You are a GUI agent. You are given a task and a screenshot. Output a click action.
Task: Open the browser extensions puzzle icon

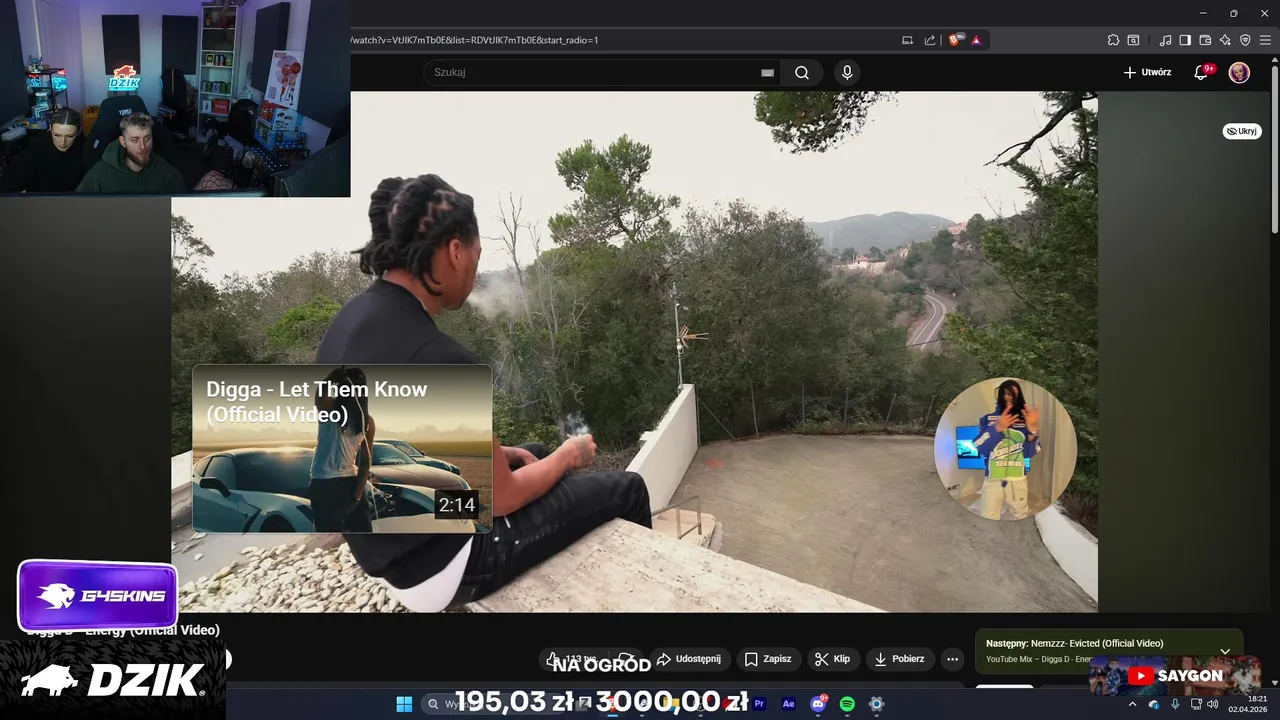click(x=1113, y=40)
